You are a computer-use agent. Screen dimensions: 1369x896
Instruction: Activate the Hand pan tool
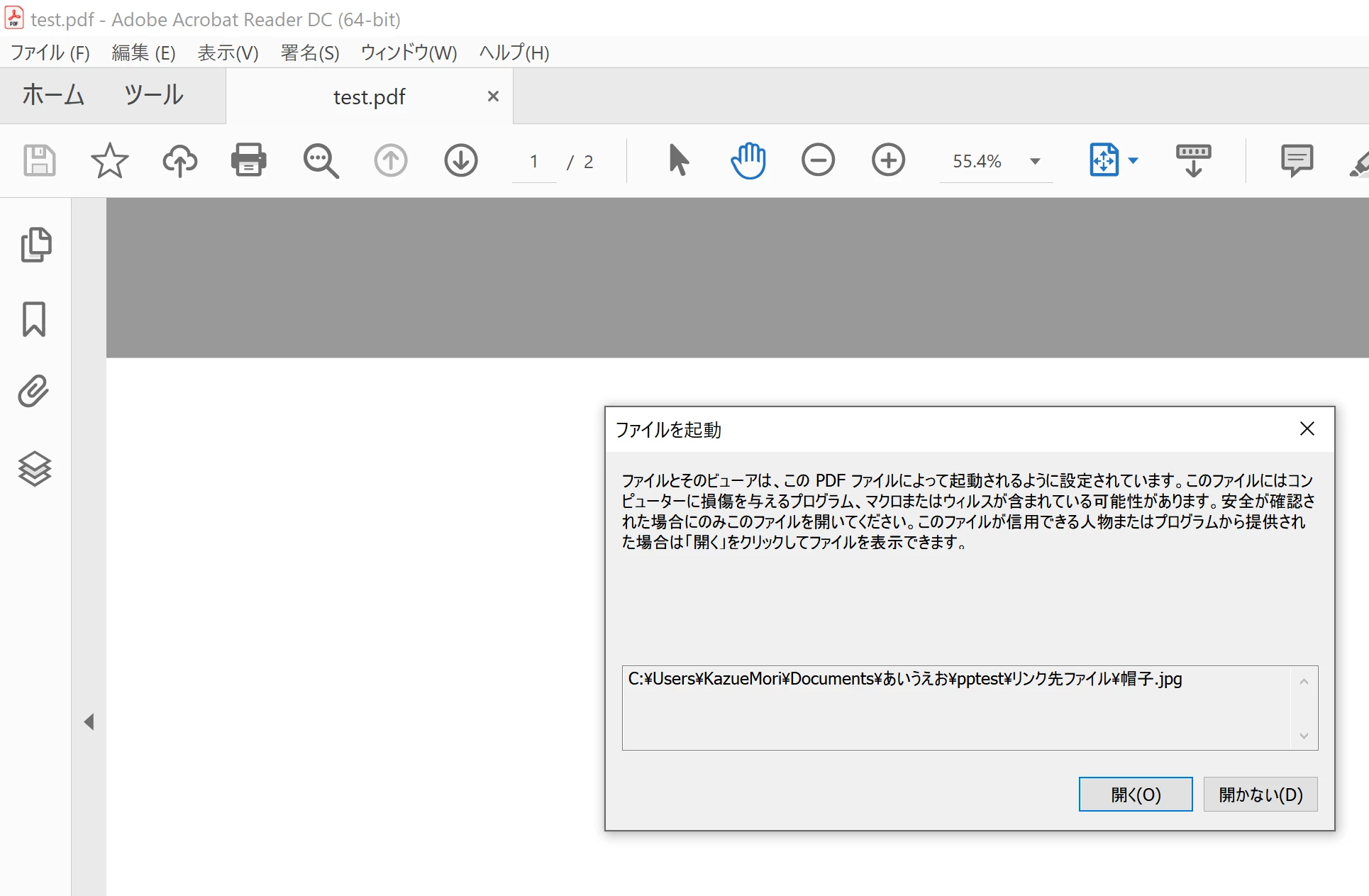tap(748, 160)
